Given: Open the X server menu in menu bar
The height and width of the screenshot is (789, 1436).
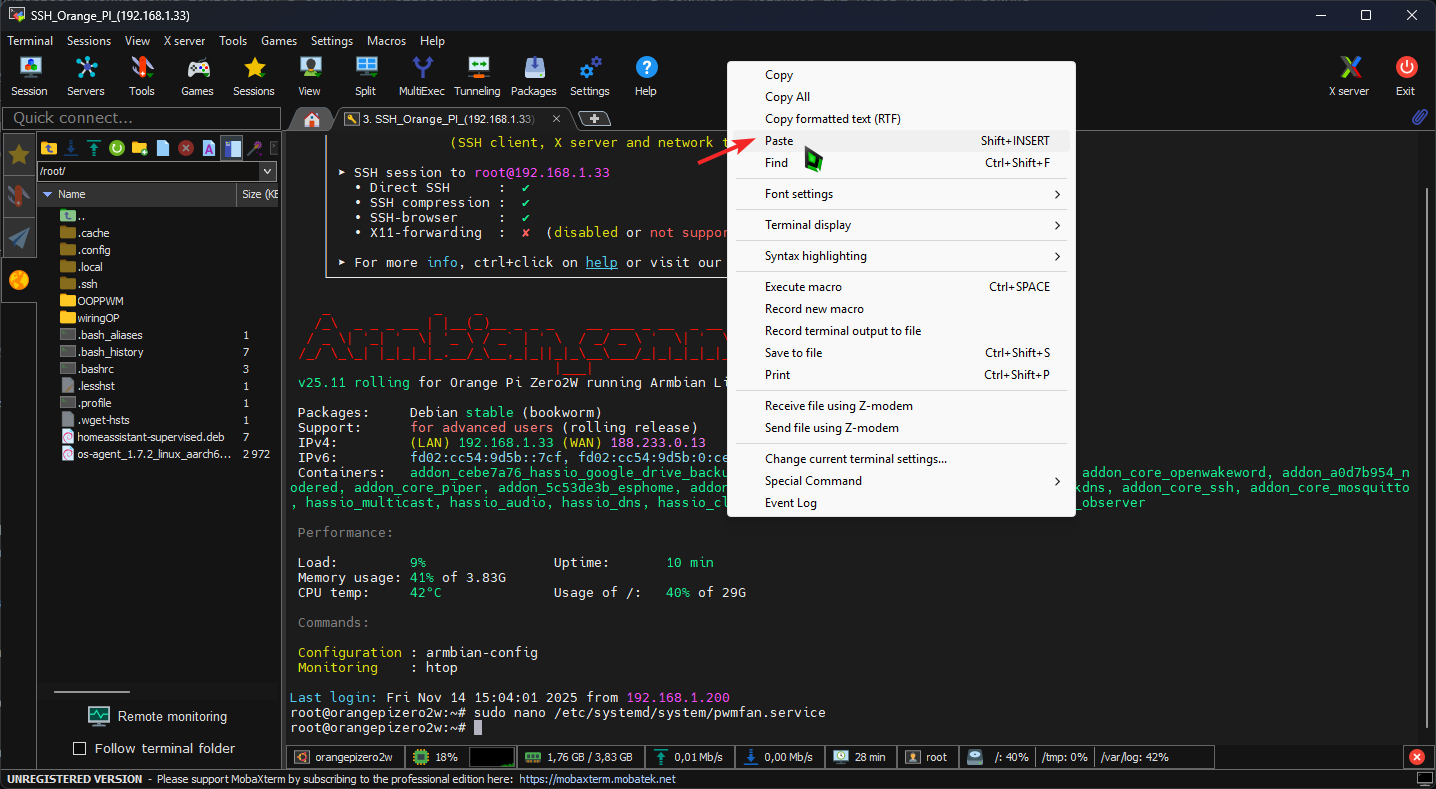Looking at the screenshot, I should pyautogui.click(x=184, y=41).
